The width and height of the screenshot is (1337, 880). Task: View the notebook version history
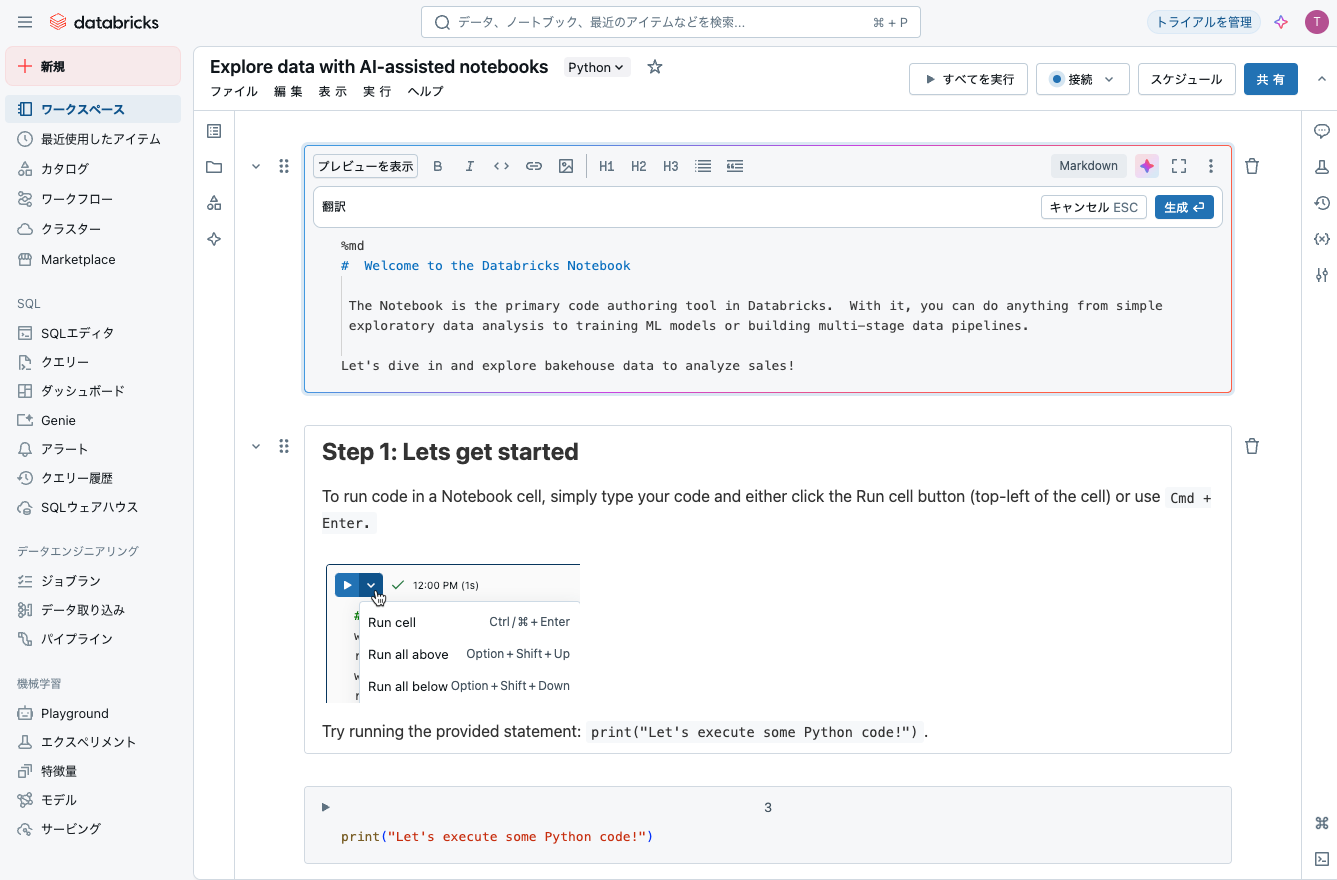tap(1321, 202)
